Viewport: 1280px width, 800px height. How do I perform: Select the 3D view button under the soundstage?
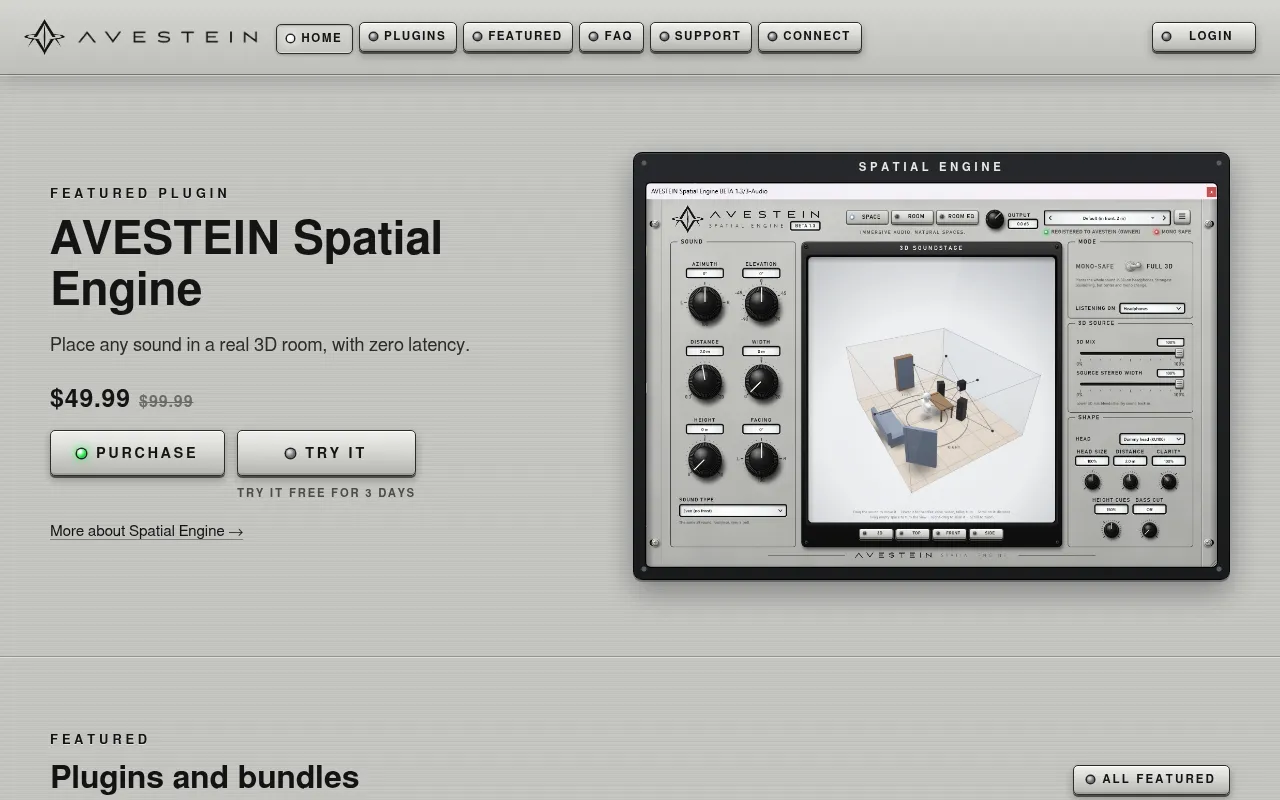[x=876, y=534]
